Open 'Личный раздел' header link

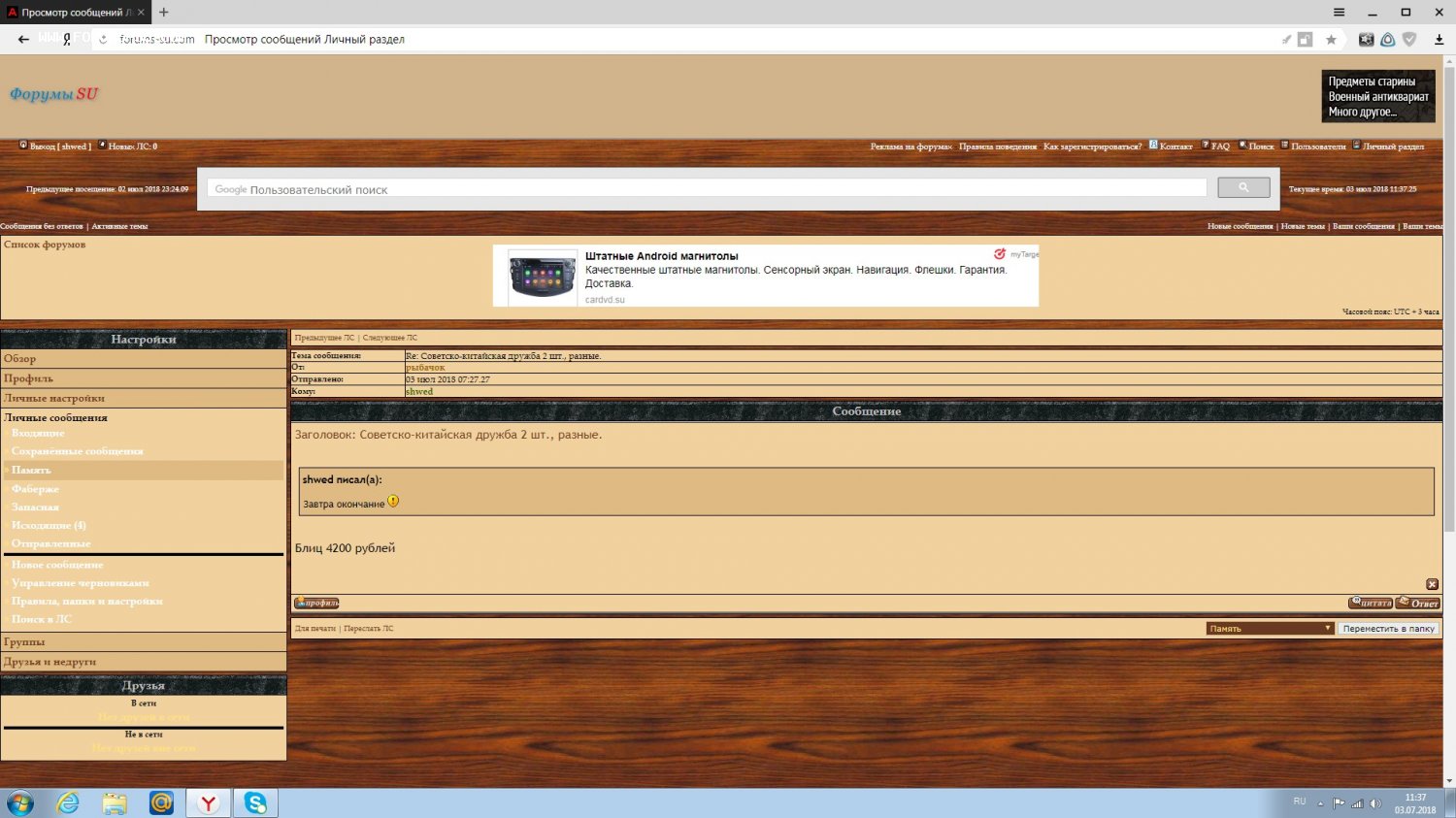pos(1389,147)
